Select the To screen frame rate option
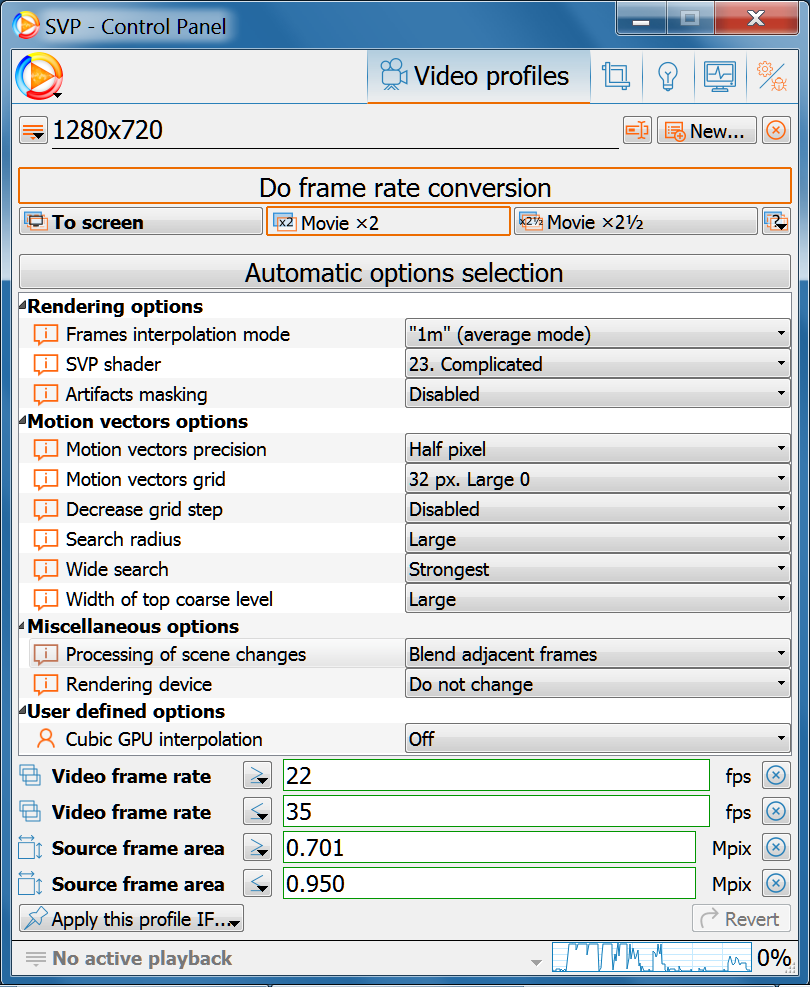 tap(141, 222)
